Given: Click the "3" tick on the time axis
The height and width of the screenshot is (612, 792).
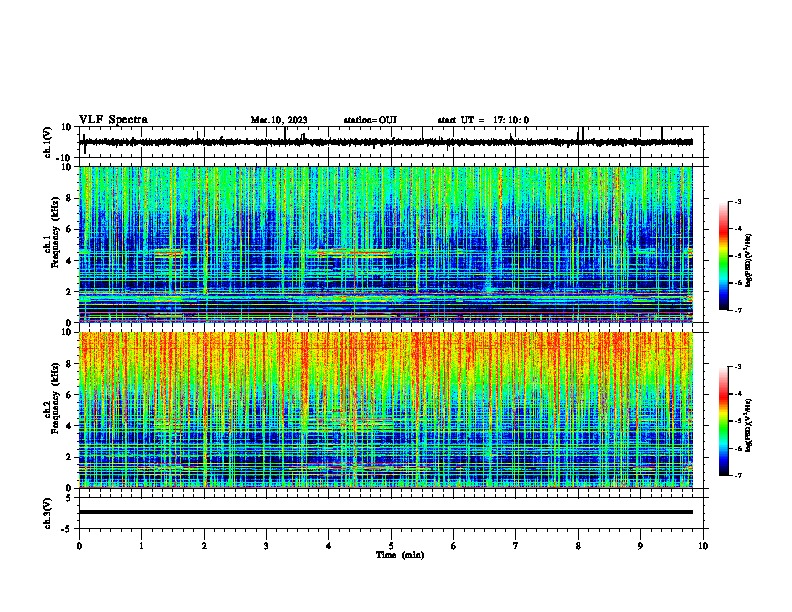Looking at the screenshot, I should pyautogui.click(x=266, y=546).
